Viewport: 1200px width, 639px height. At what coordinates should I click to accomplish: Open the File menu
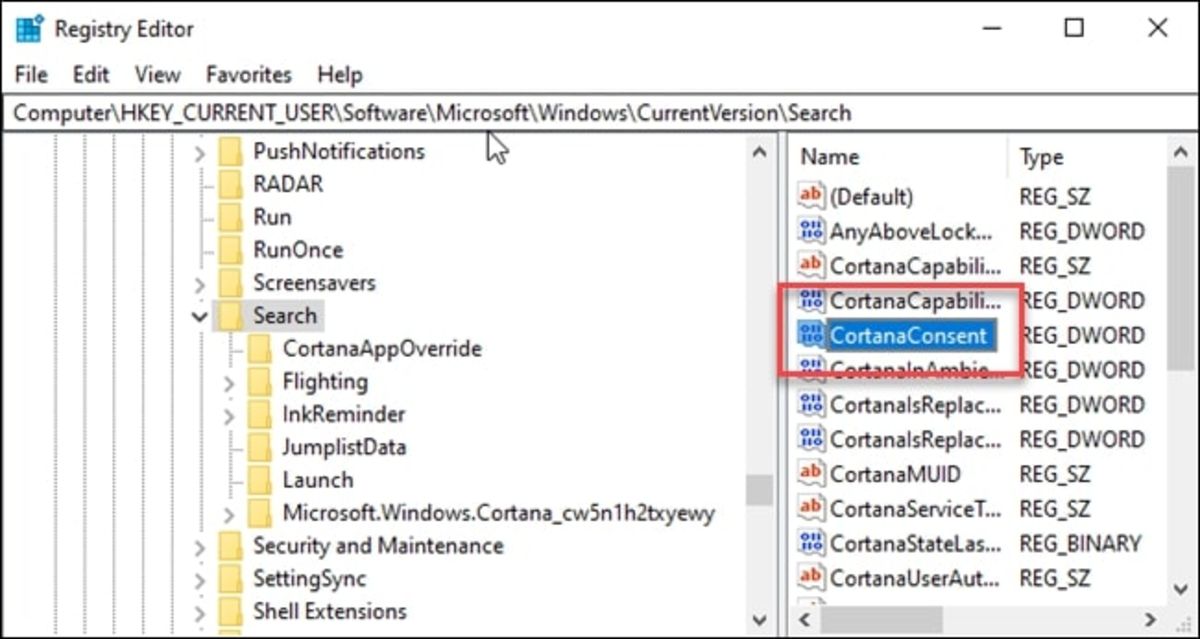[x=31, y=75]
